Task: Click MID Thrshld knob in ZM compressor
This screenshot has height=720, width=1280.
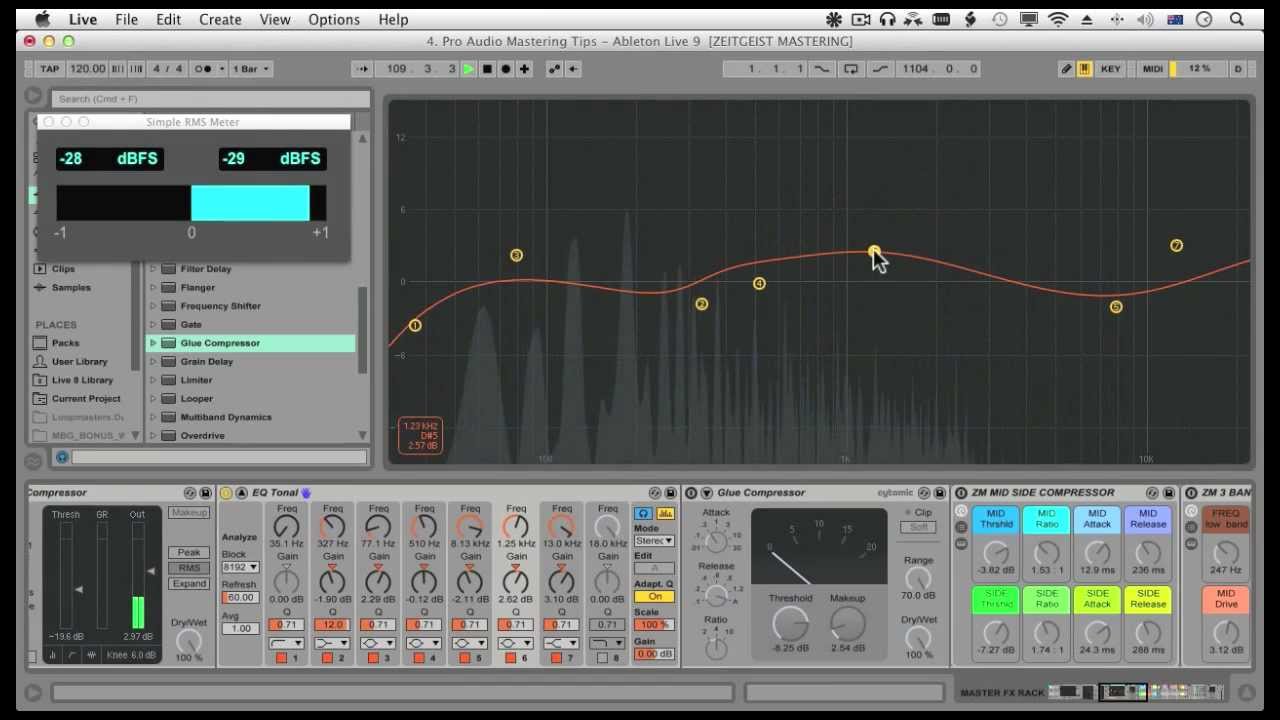Action: [x=996, y=553]
